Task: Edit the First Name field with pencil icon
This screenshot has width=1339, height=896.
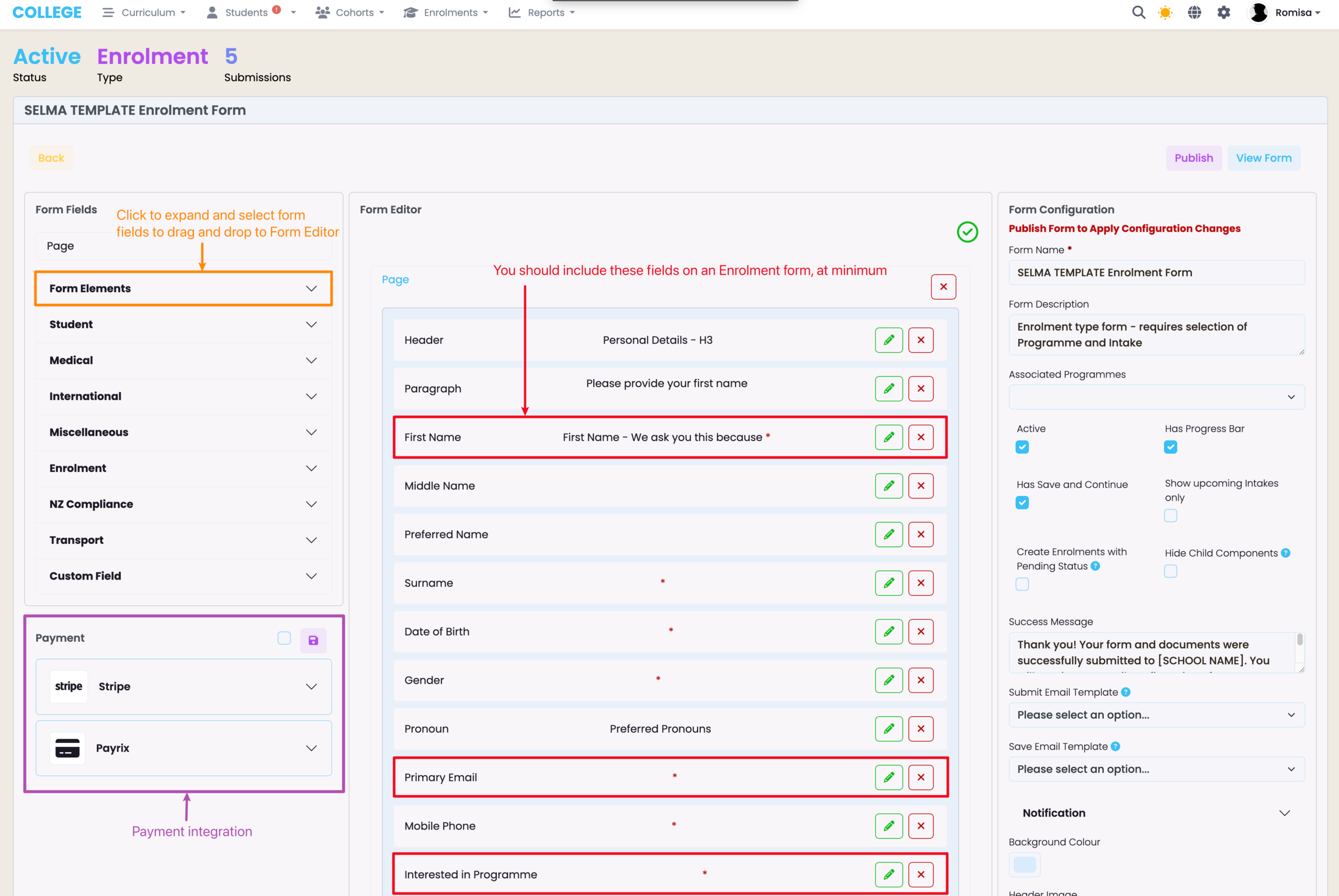Action: click(x=888, y=437)
